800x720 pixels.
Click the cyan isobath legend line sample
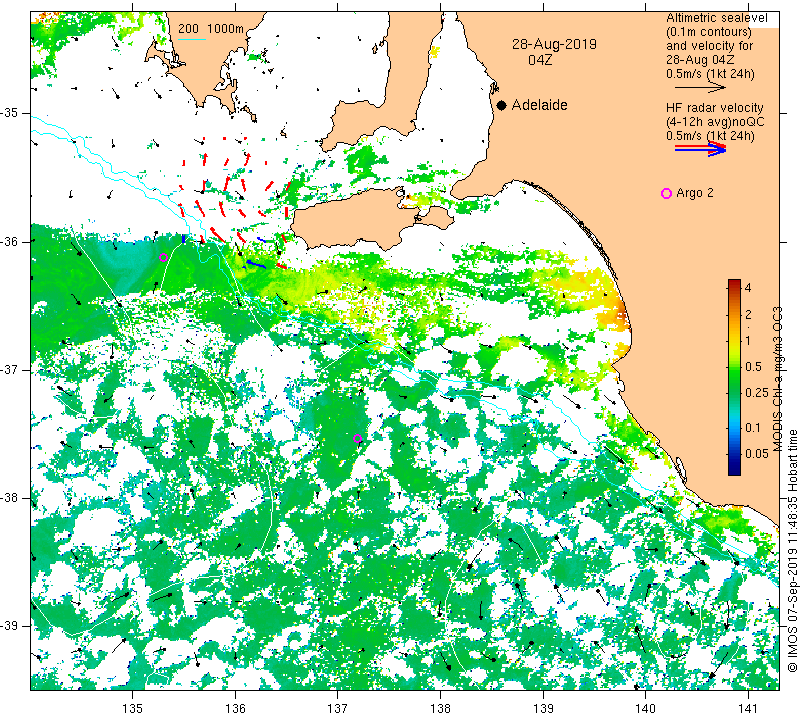[192, 39]
